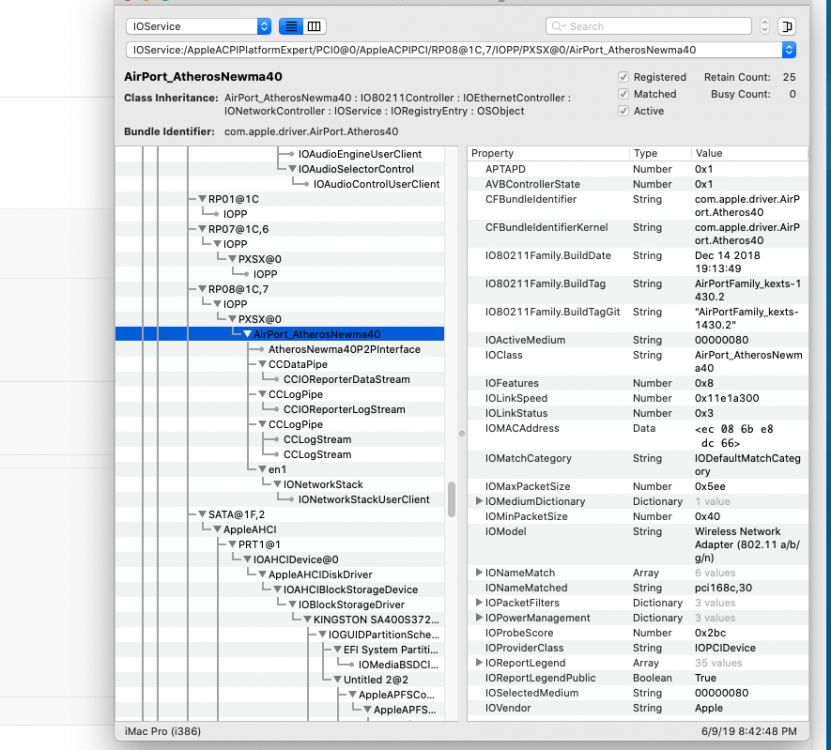Select IOAudioControlUserClient tree item
Image resolution: width=831 pixels, height=750 pixels.
coord(376,184)
